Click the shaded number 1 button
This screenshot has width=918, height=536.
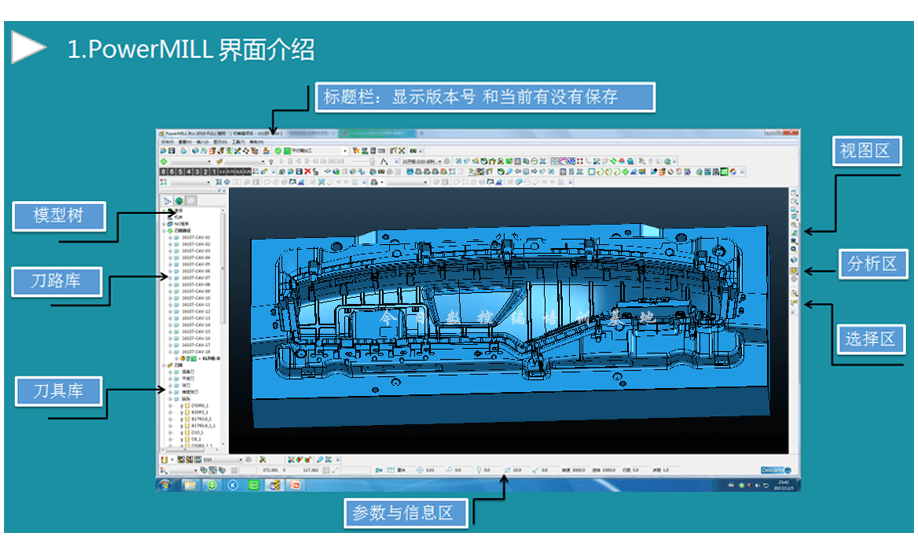(x=214, y=171)
